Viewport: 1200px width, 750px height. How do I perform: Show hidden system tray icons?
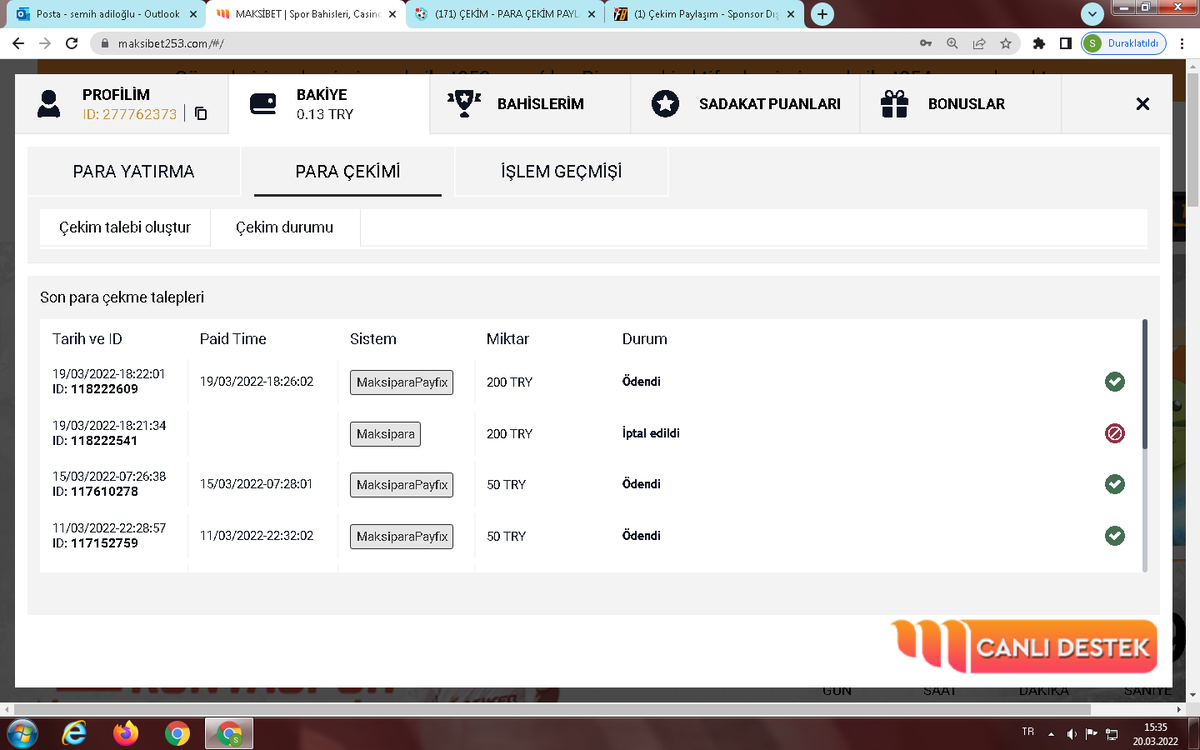coord(1051,733)
